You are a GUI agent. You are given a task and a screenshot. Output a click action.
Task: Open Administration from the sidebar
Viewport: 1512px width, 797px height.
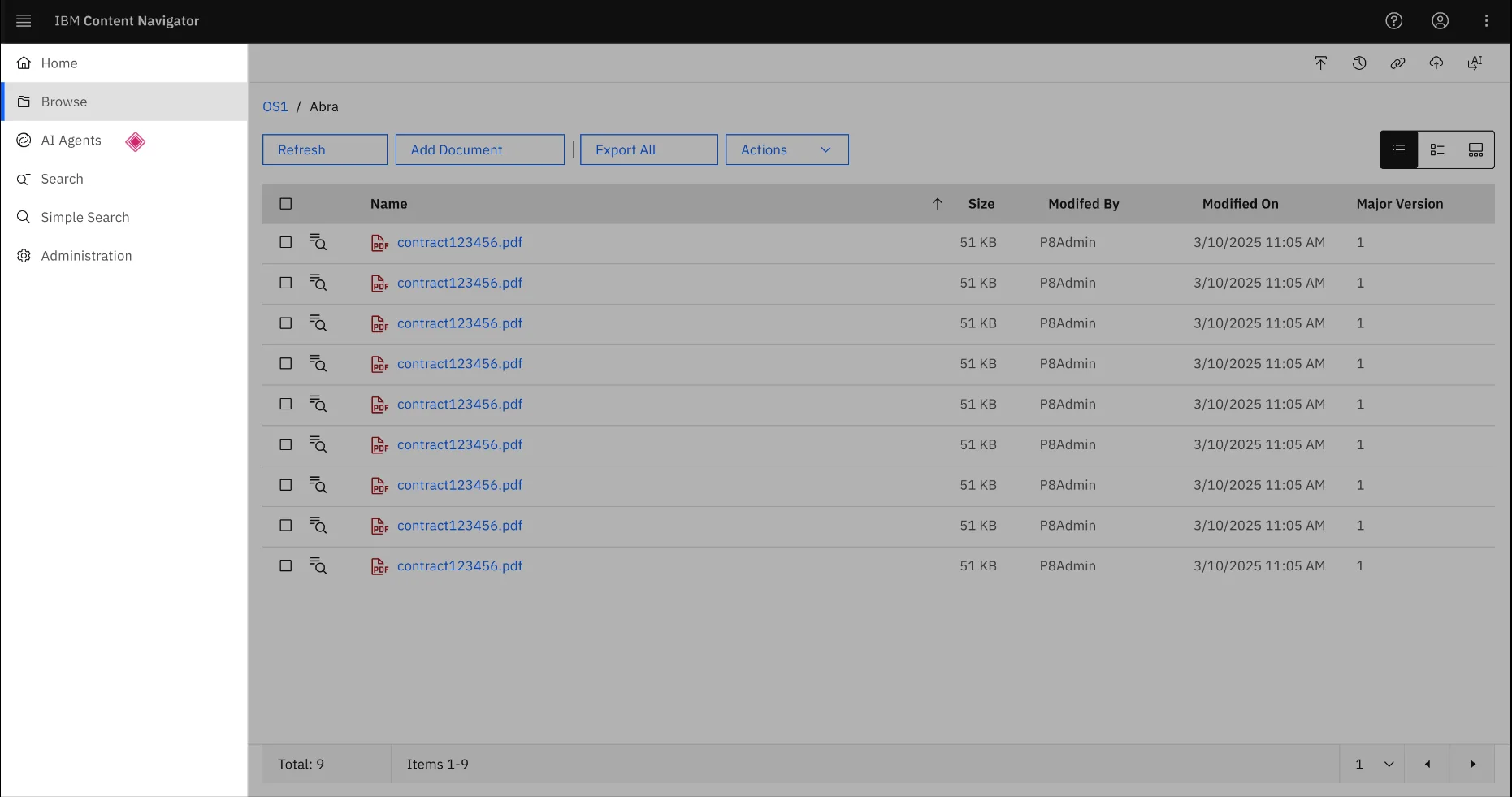pos(86,256)
